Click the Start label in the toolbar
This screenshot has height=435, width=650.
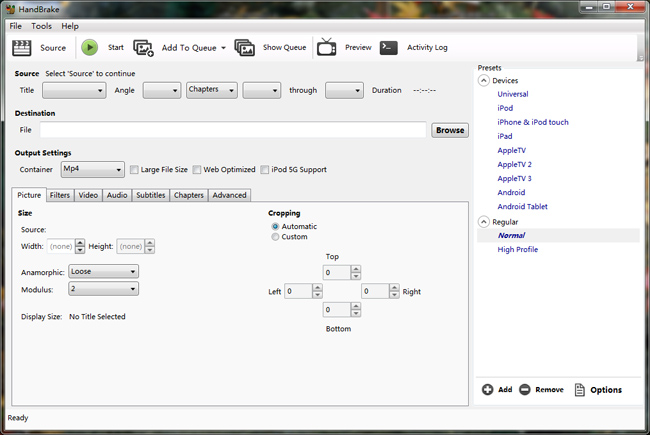116,48
